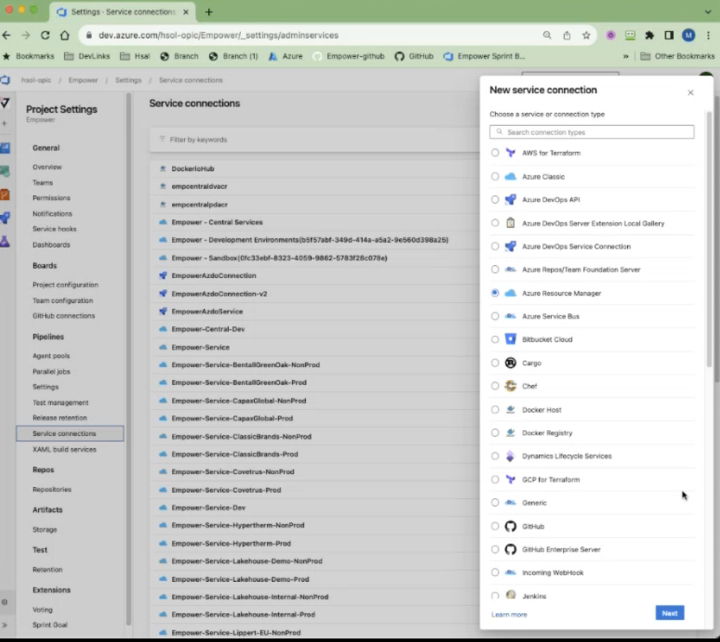Open the Empower-Service-Dev service connection
The height and width of the screenshot is (642, 720).
pyautogui.click(x=208, y=507)
